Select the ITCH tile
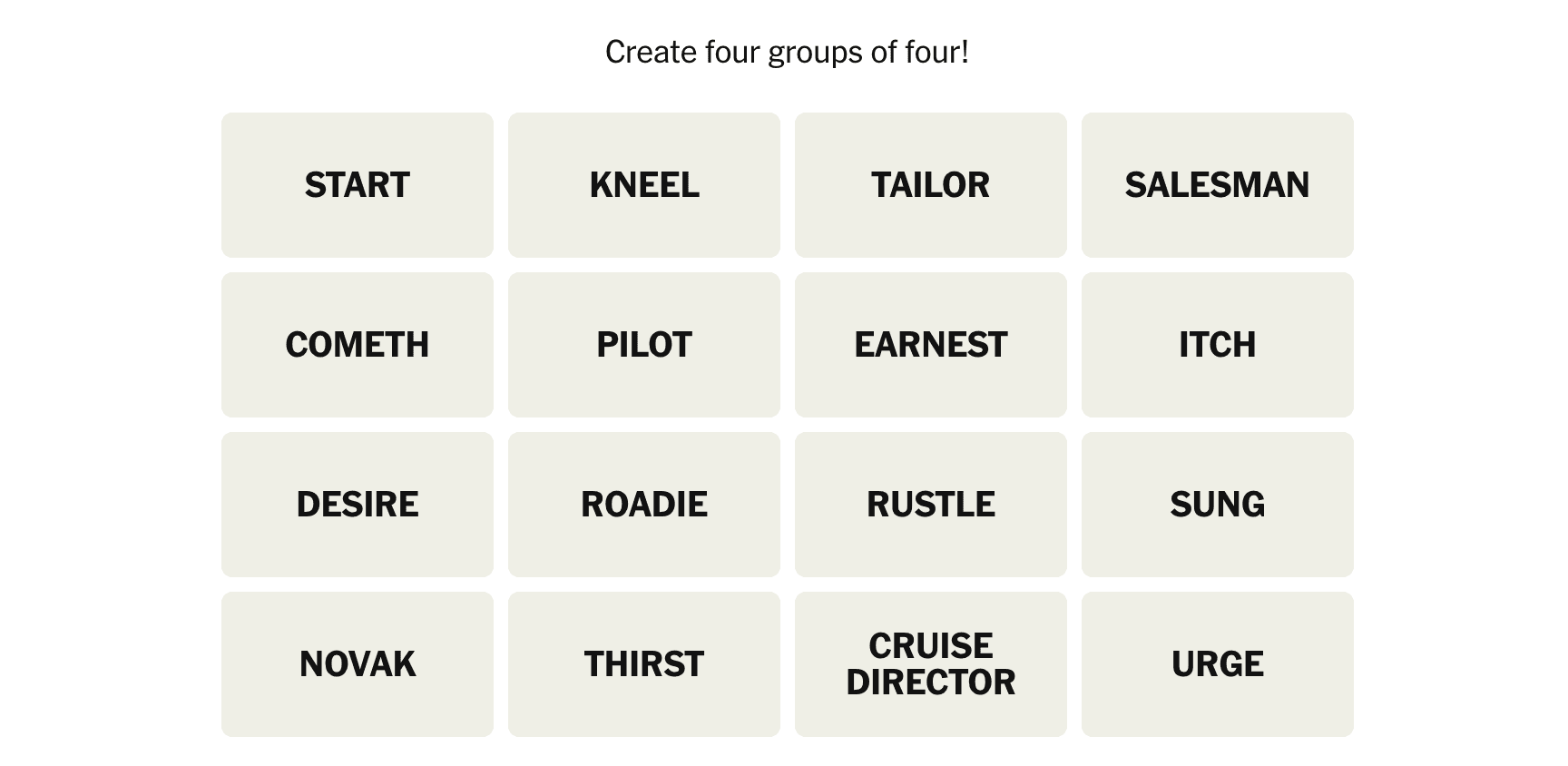Image resolution: width=1568 pixels, height=766 pixels. pyautogui.click(x=1218, y=345)
